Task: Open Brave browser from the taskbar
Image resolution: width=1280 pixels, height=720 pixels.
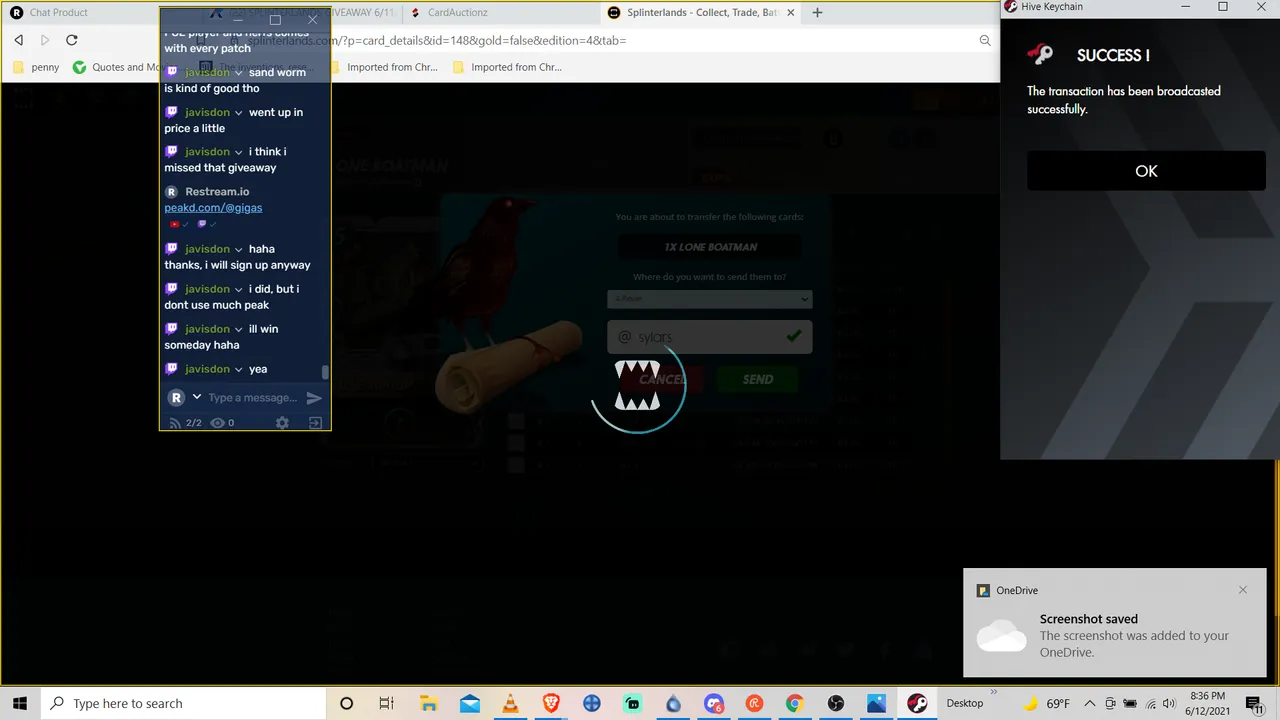Action: pos(551,703)
